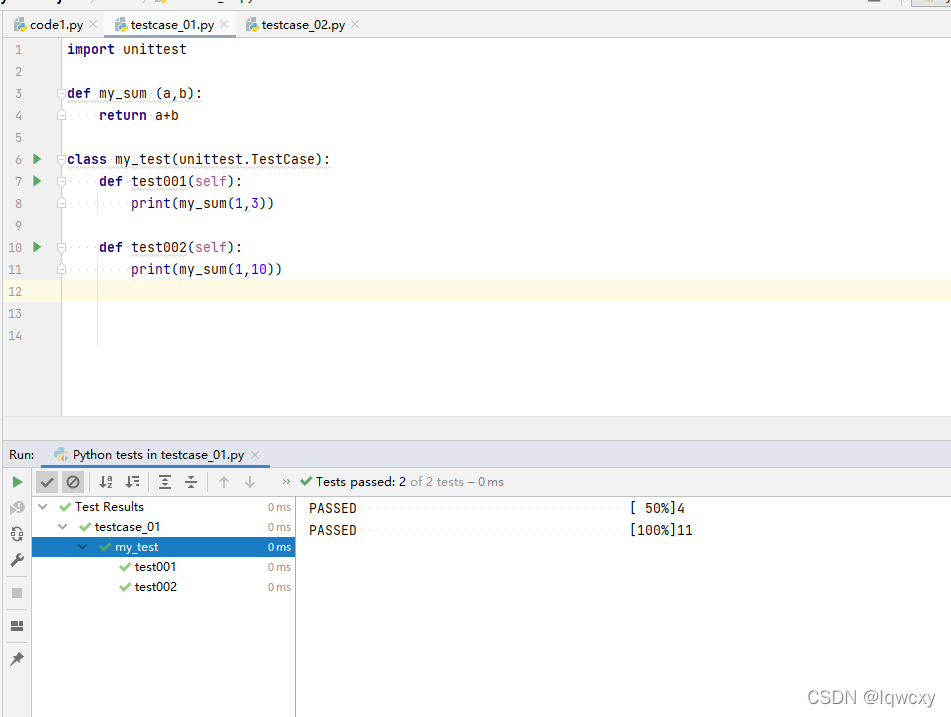Run my_test class from line 6 gutter
Viewport: 951px width, 717px height.
(x=37, y=159)
